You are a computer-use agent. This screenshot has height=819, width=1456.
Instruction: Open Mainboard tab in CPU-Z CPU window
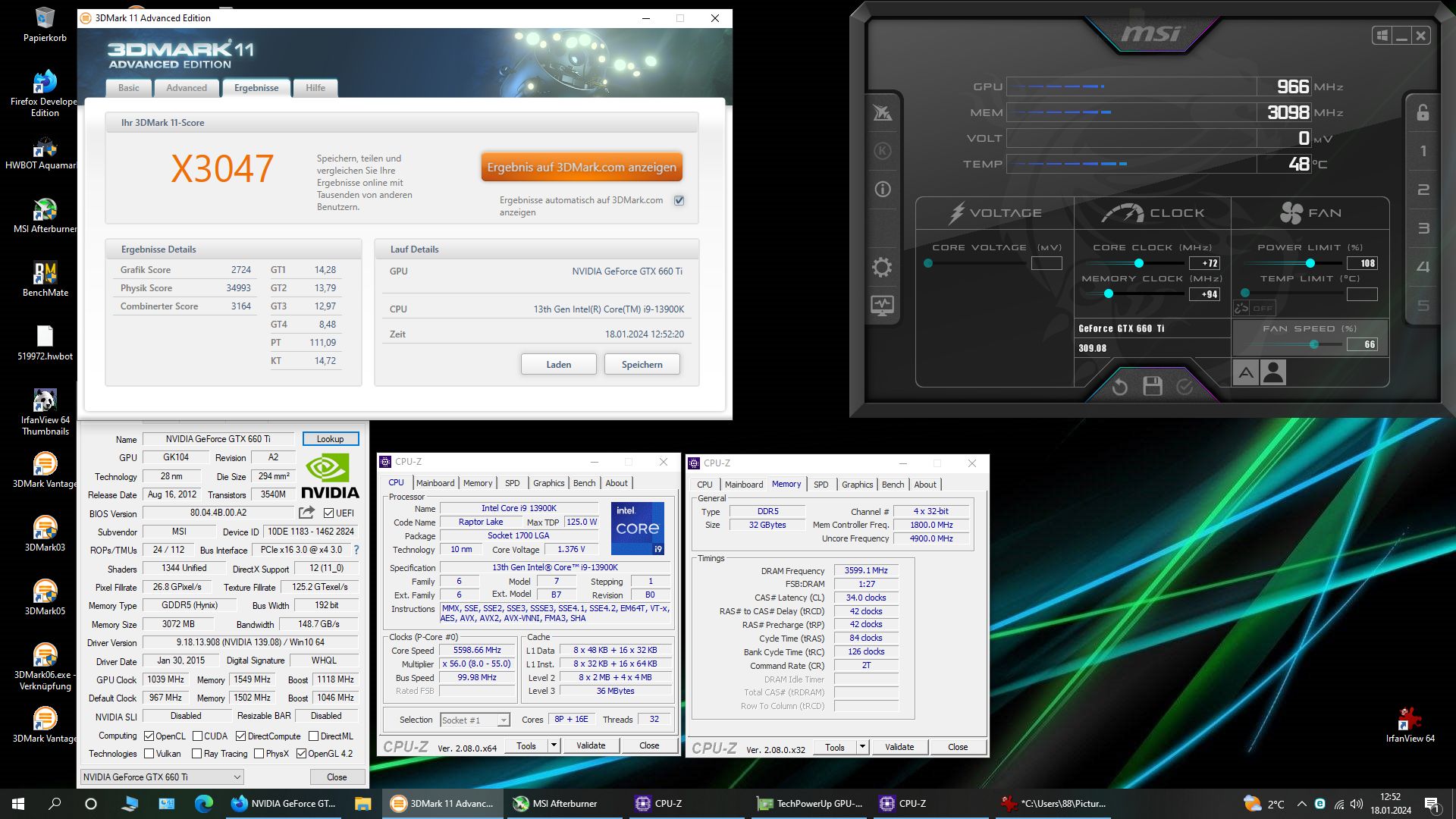[x=435, y=483]
